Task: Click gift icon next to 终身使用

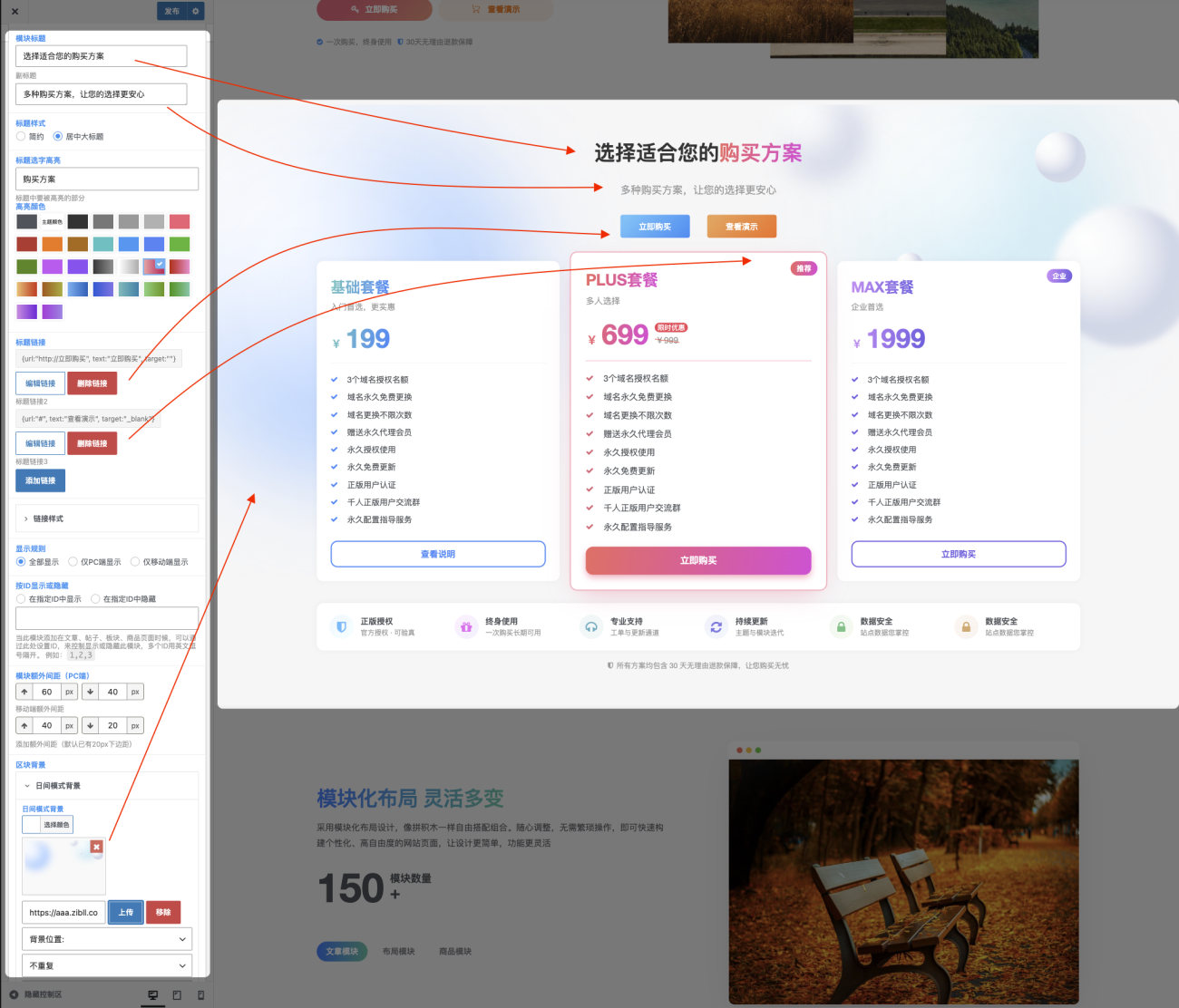Action: coord(466,626)
